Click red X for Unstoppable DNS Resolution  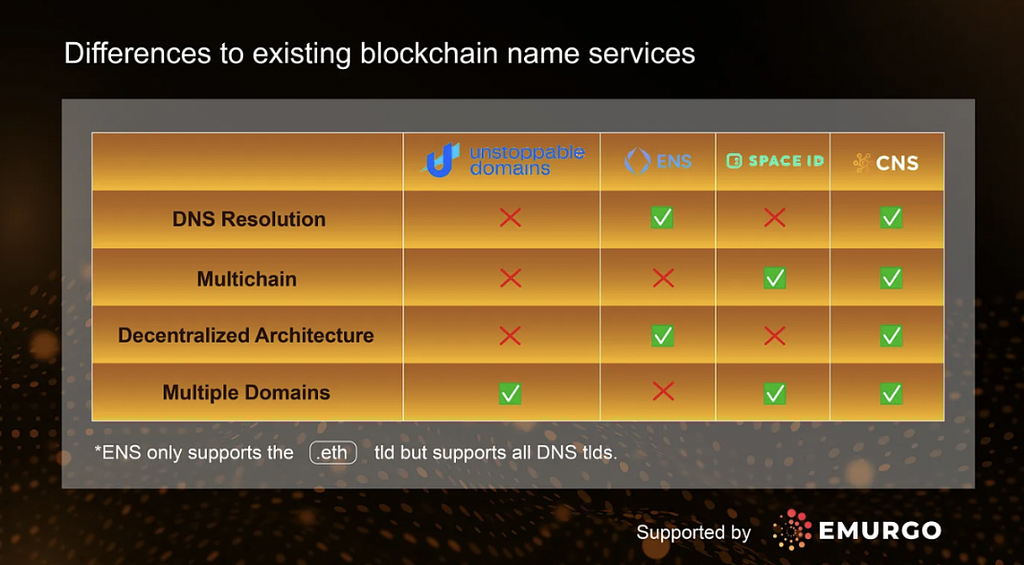click(510, 218)
